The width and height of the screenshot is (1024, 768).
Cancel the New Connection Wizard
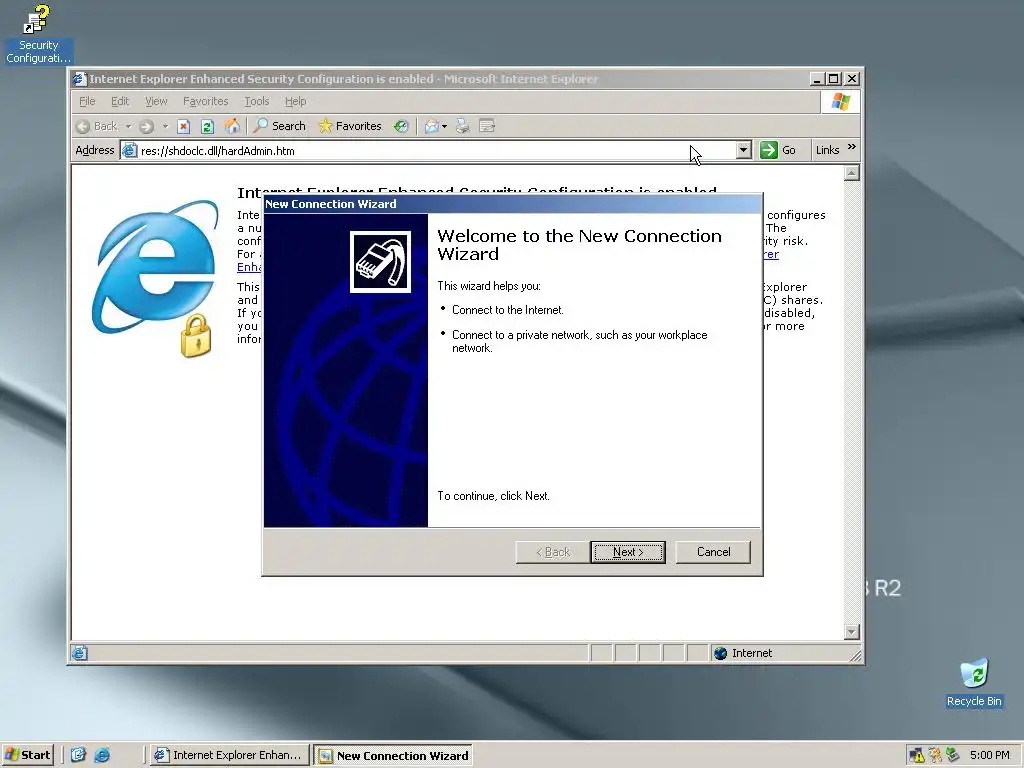click(x=713, y=552)
